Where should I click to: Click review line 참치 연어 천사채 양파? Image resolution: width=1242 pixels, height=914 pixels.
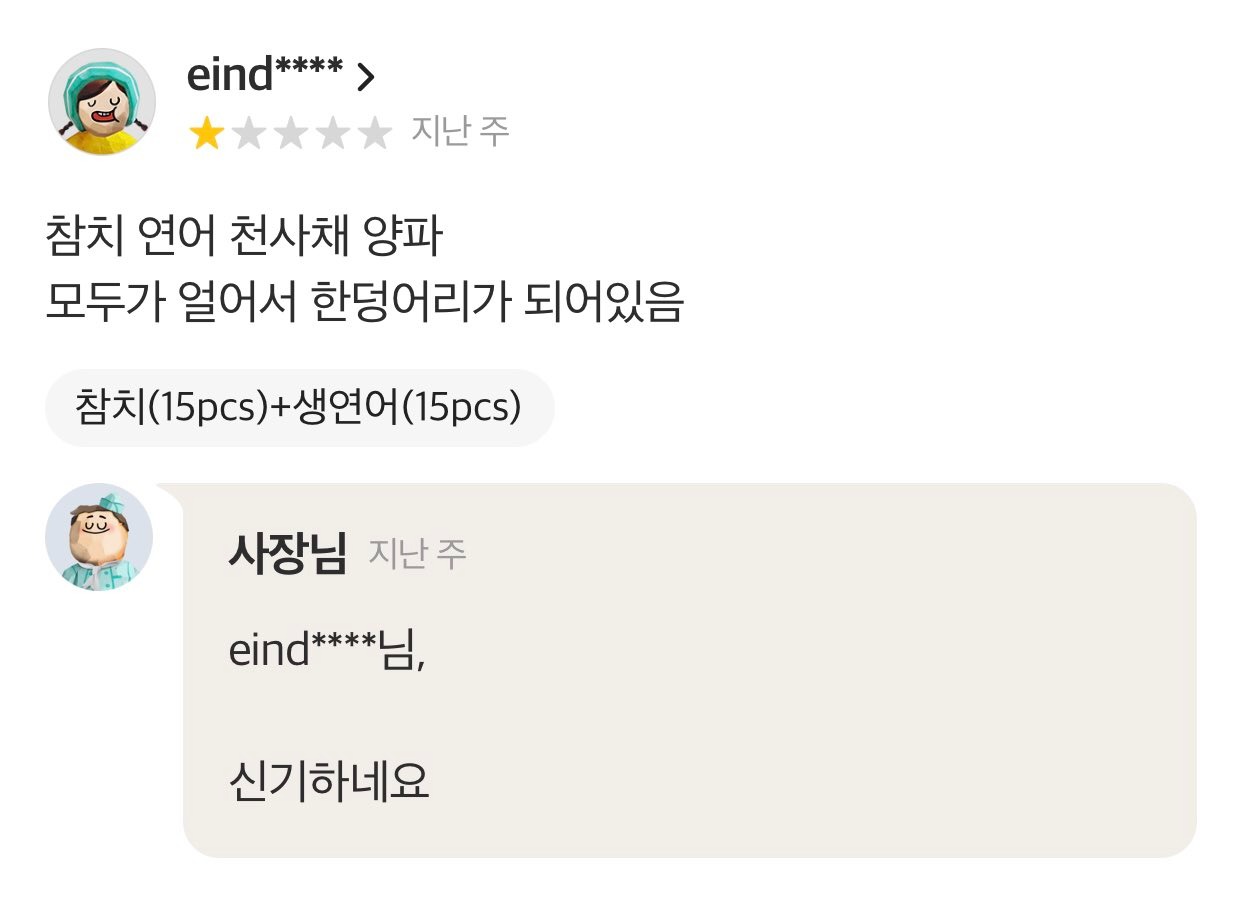tap(244, 239)
